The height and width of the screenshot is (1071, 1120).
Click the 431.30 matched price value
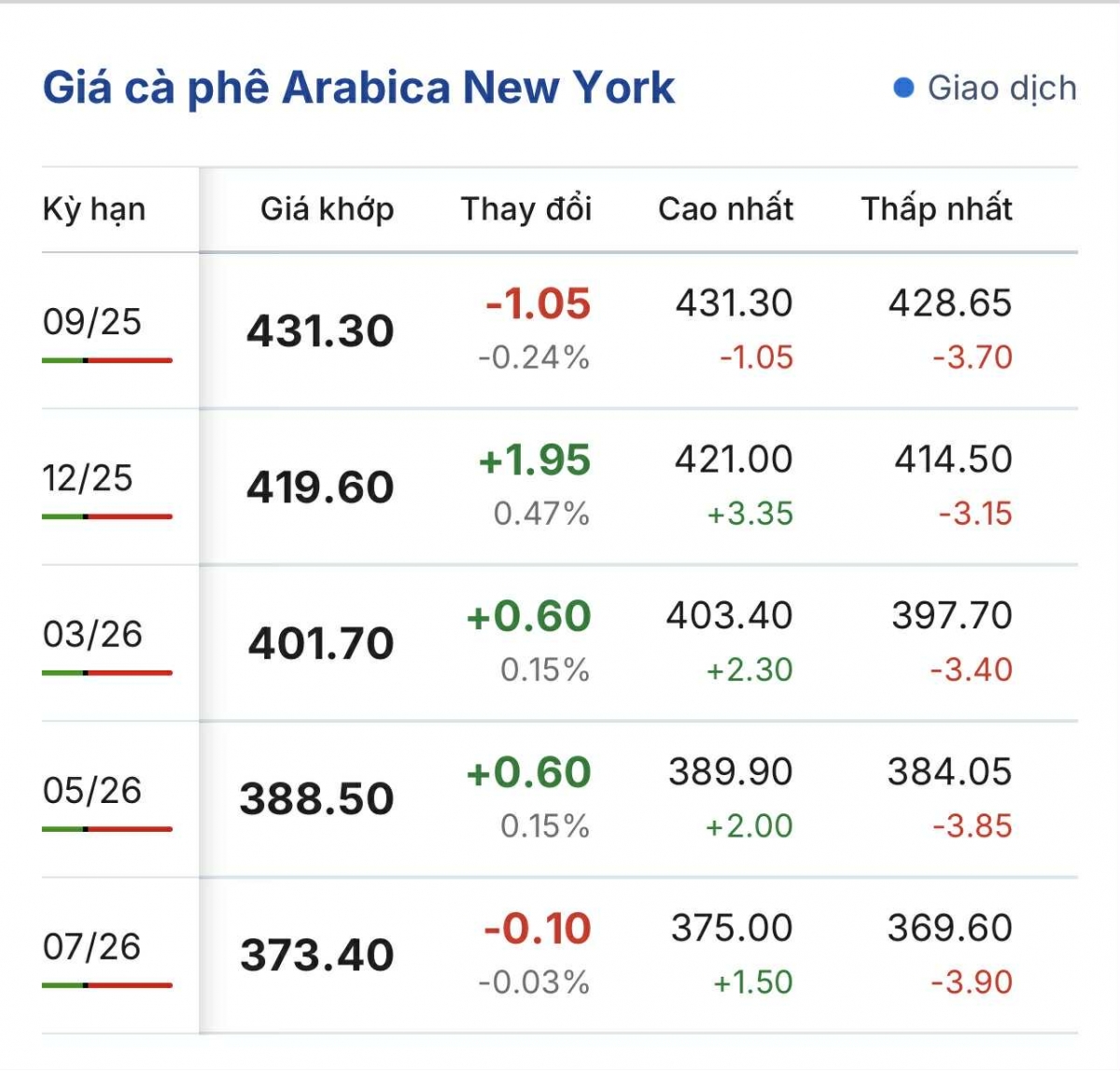pos(320,331)
